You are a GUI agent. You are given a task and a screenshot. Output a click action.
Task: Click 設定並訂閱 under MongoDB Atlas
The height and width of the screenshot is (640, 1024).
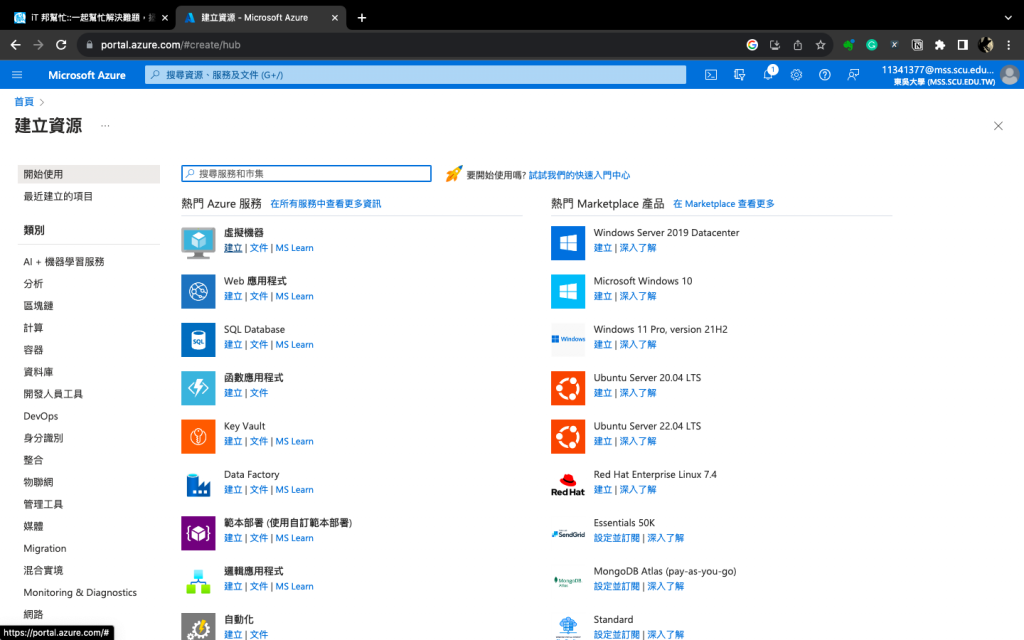[616, 586]
